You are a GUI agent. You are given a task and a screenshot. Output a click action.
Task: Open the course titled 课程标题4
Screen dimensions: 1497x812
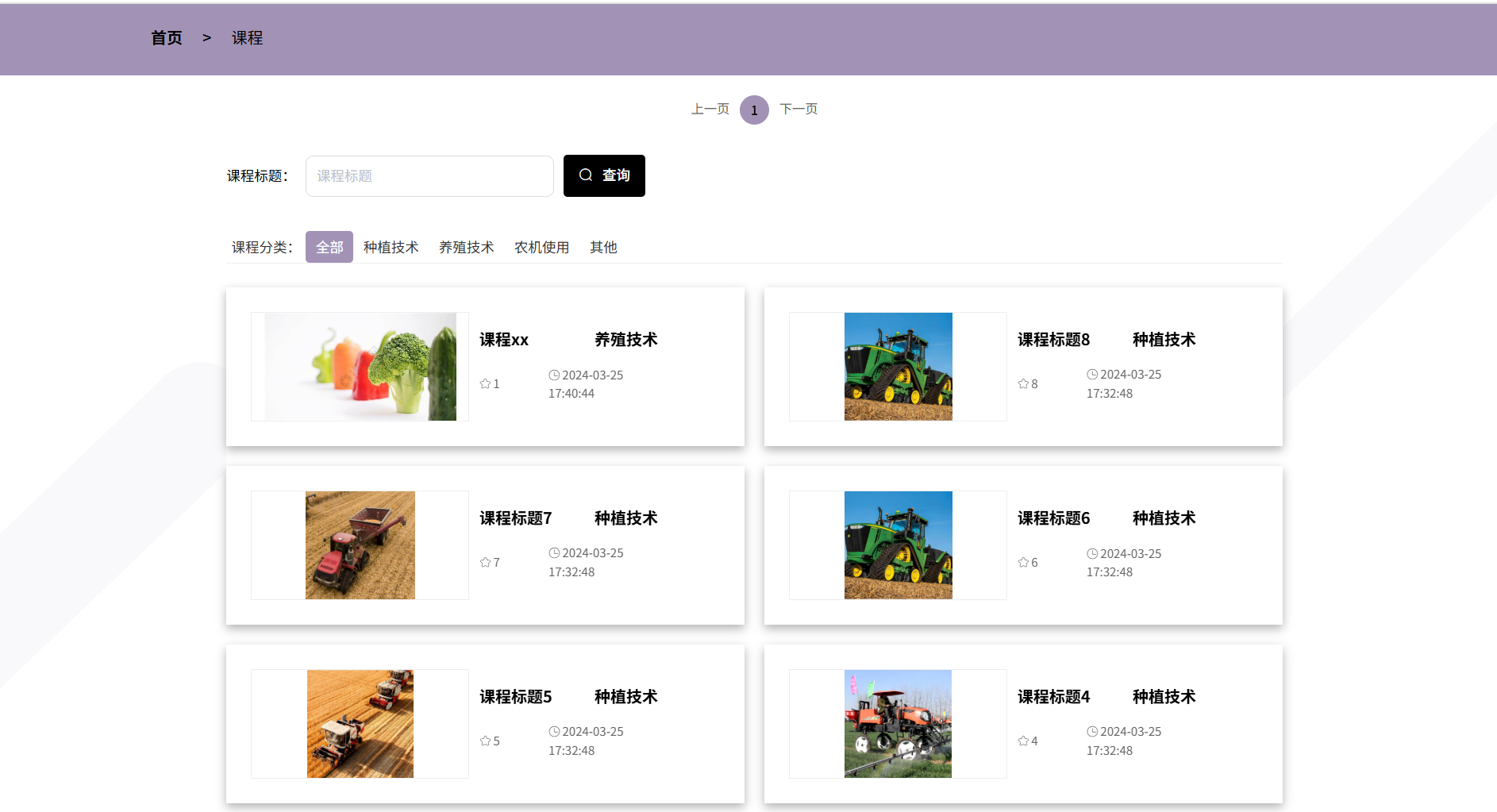[1053, 696]
